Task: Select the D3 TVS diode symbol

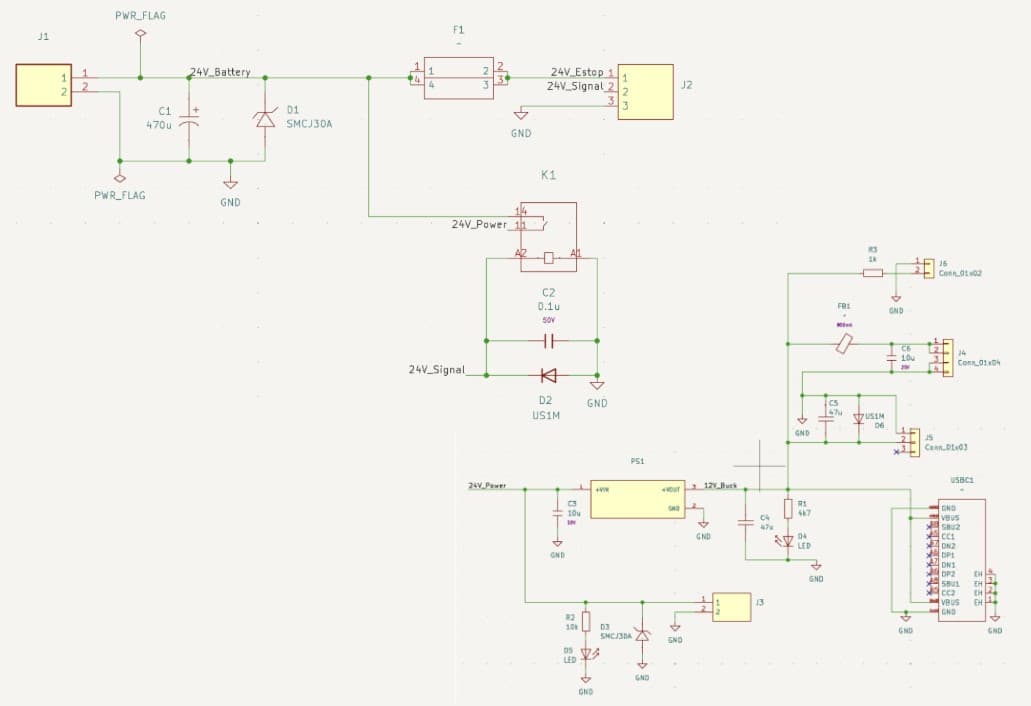Action: coord(642,636)
